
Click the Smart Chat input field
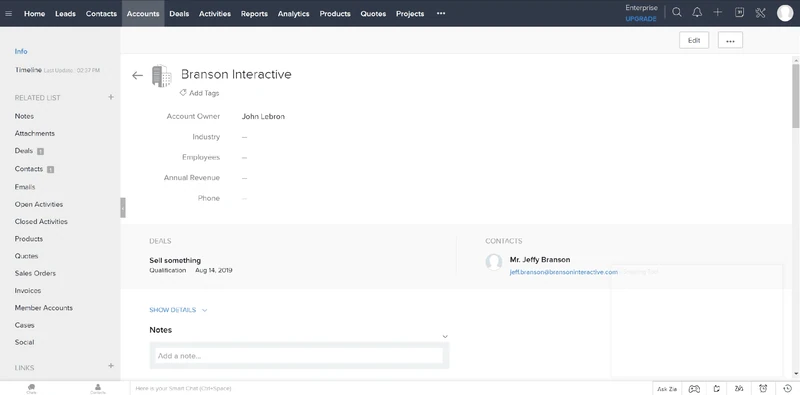391,389
